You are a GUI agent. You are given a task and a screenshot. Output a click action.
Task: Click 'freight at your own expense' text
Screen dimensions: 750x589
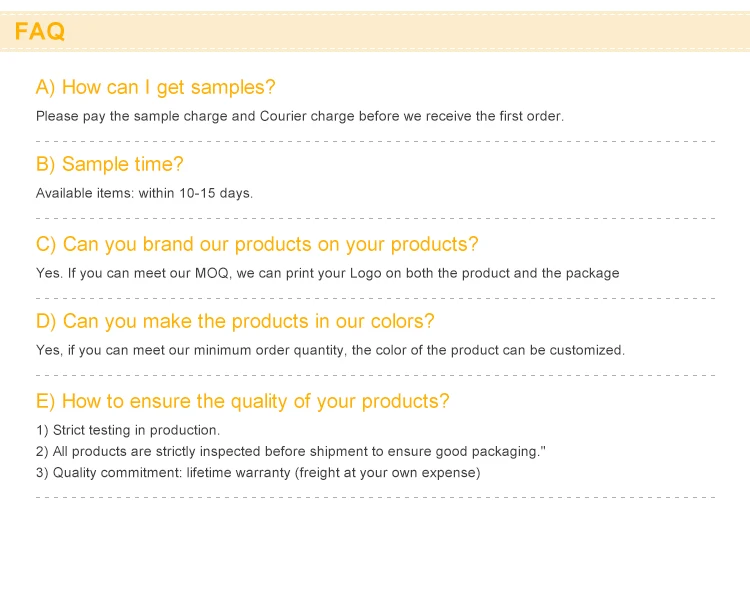tap(387, 473)
